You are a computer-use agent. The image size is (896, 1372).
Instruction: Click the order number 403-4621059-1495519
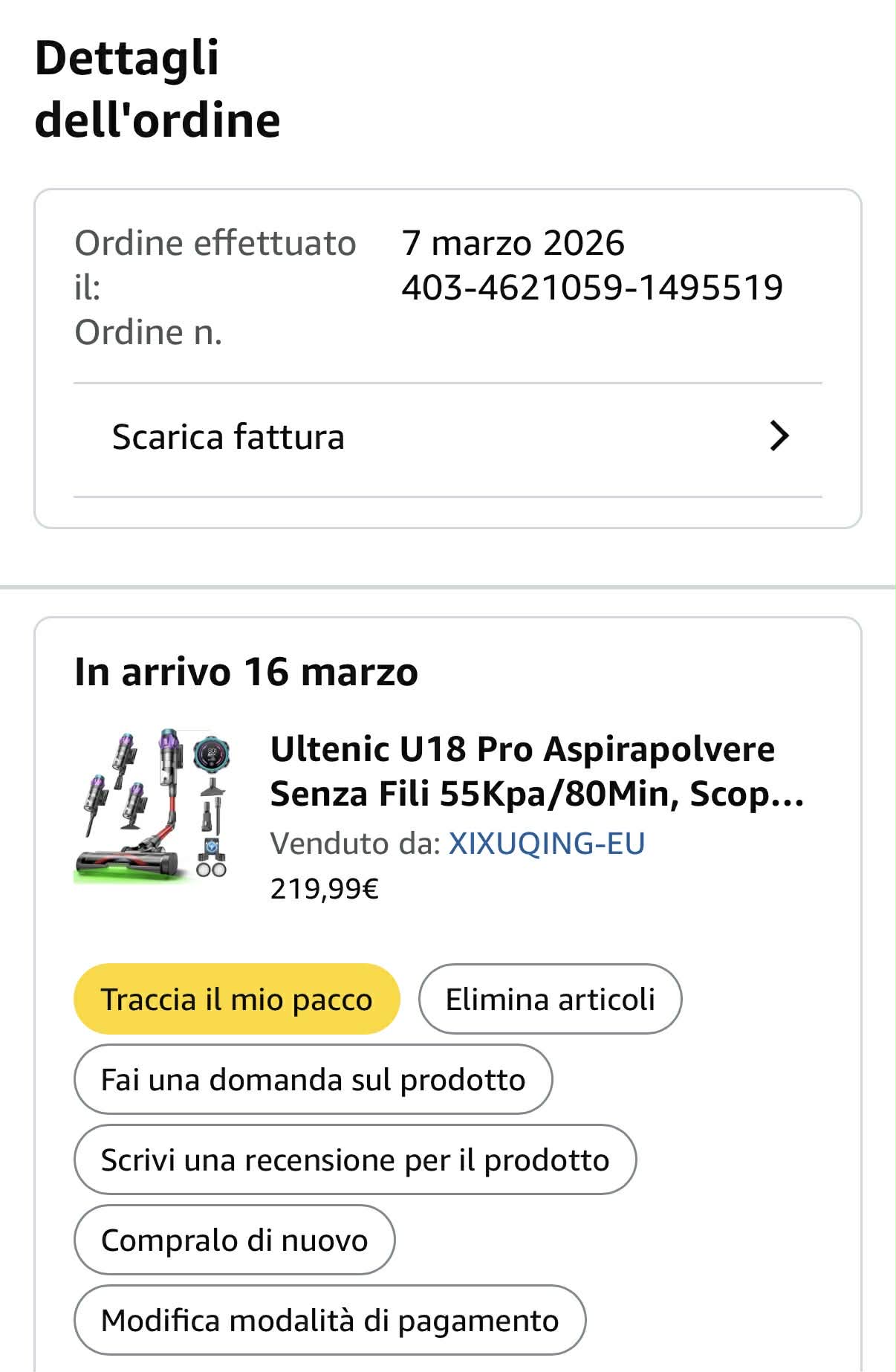coord(592,288)
